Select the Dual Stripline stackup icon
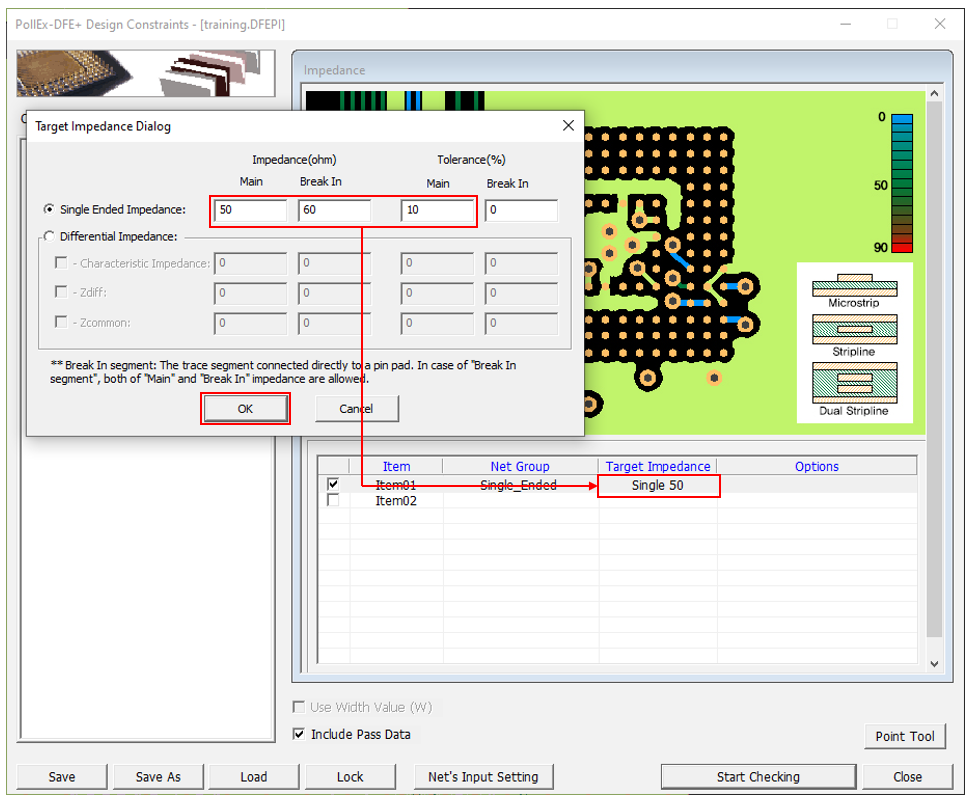The height and width of the screenshot is (802, 971). (x=854, y=383)
